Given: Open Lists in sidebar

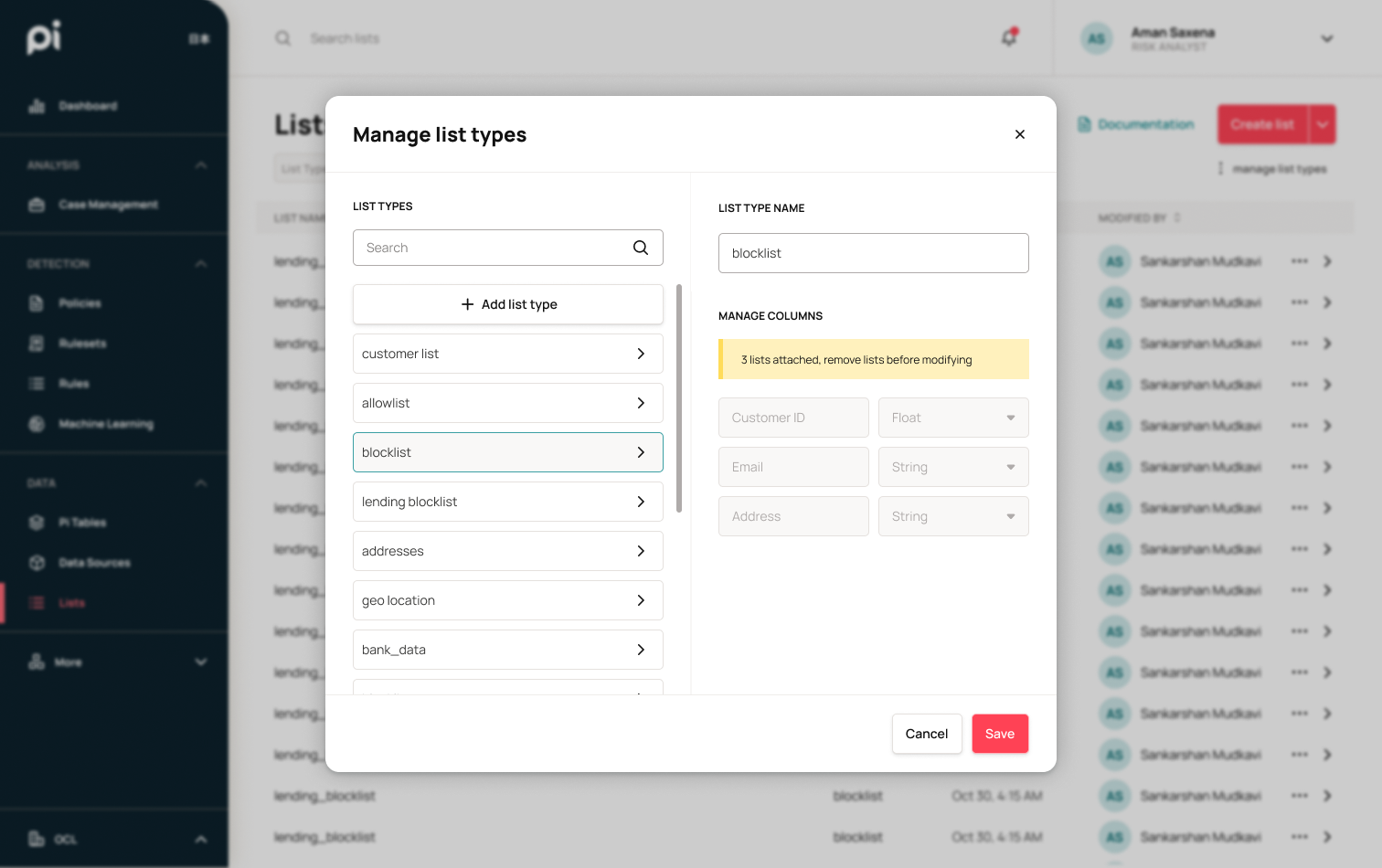Looking at the screenshot, I should tap(71, 603).
